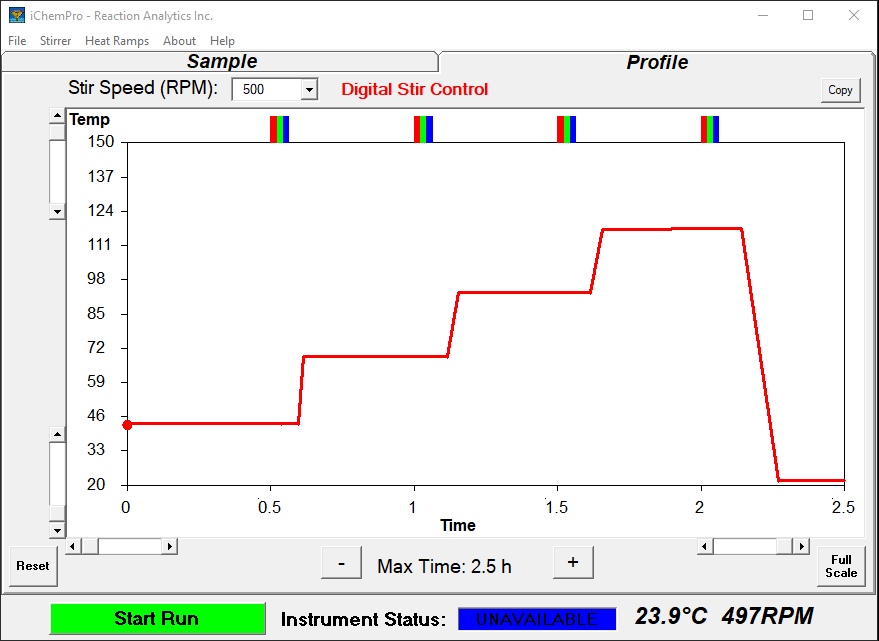The width and height of the screenshot is (879, 641).
Task: Click the color marker at time 0.5
Action: 279,129
